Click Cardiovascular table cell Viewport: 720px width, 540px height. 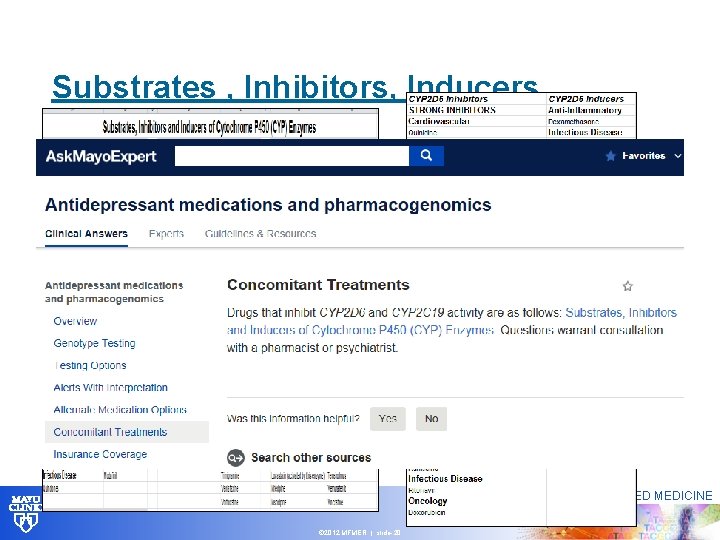point(439,121)
